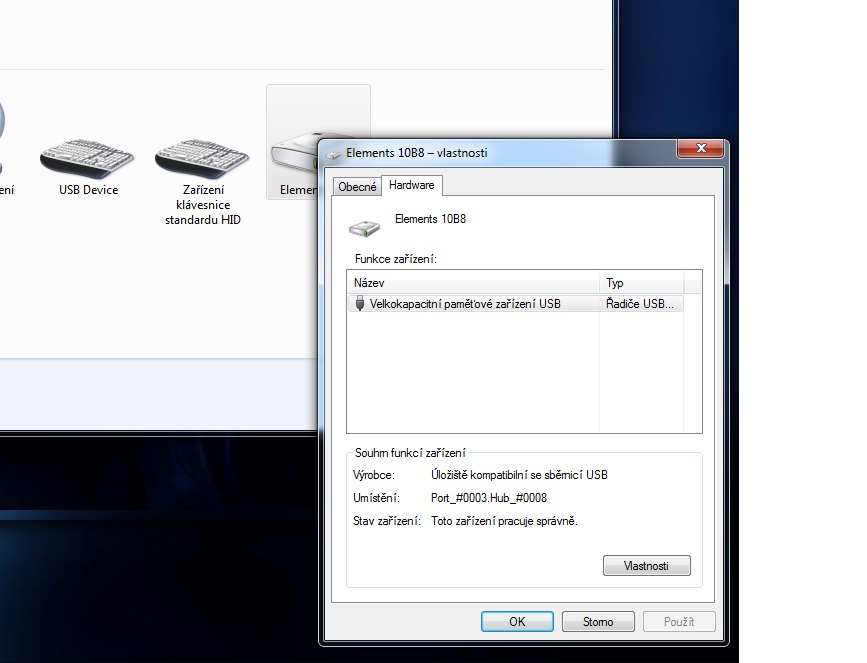Click the Řadiče USB... type cell
867x663 pixels.
click(x=640, y=304)
